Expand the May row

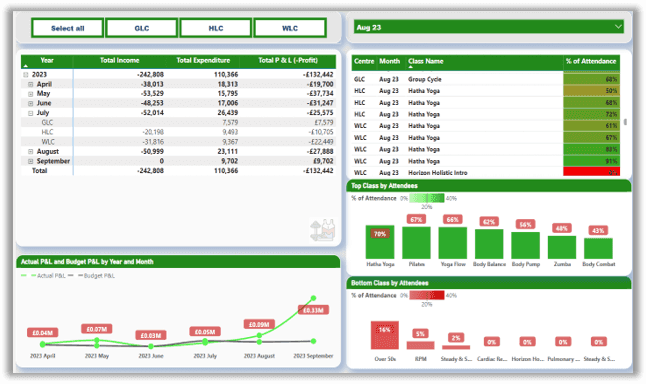pyautogui.click(x=30, y=94)
